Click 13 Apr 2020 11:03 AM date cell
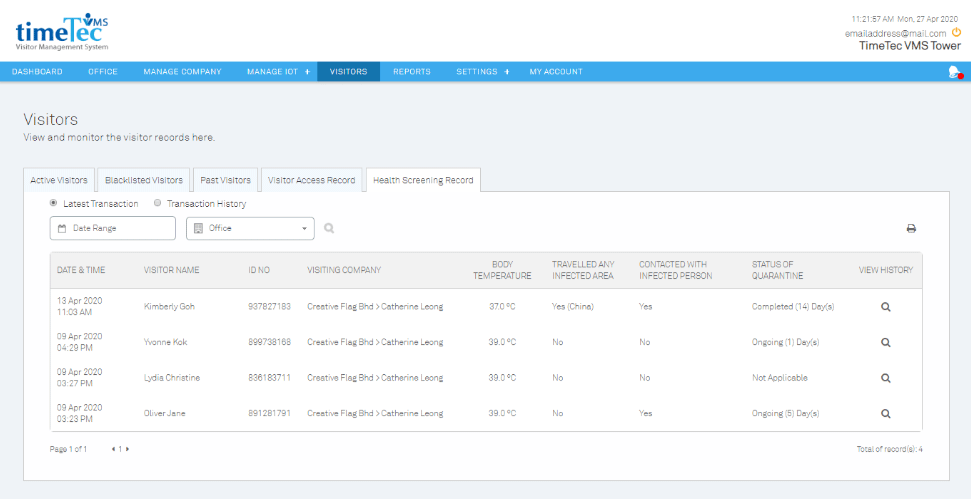The width and height of the screenshot is (971, 499). click(79, 306)
